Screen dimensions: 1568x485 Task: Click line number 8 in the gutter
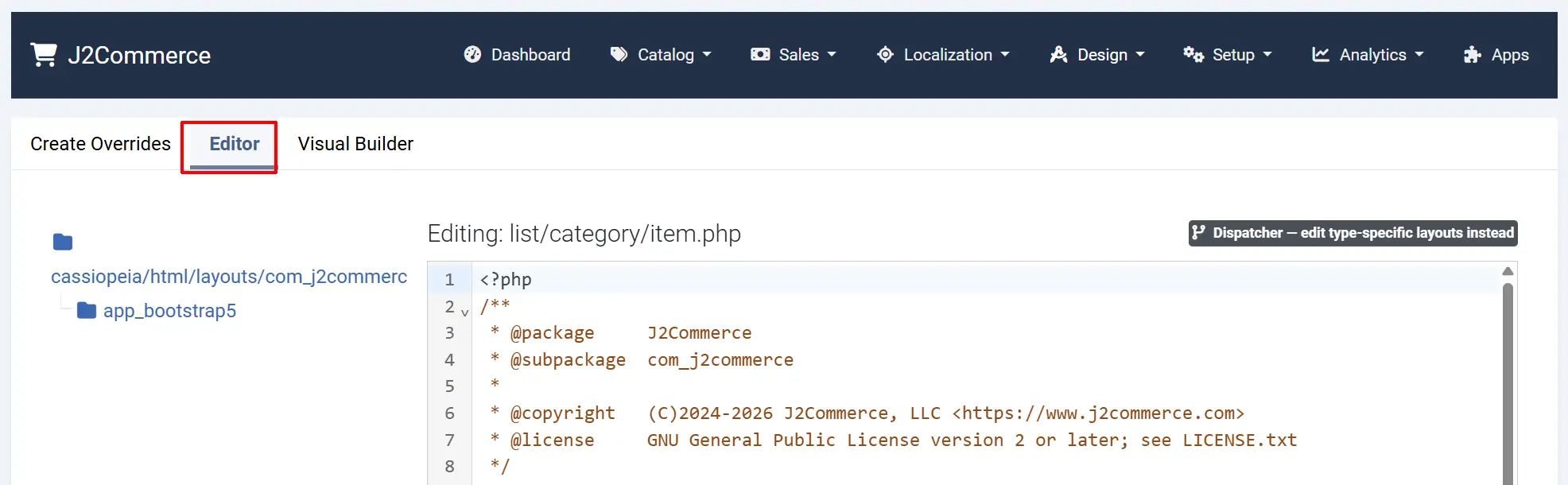click(449, 467)
